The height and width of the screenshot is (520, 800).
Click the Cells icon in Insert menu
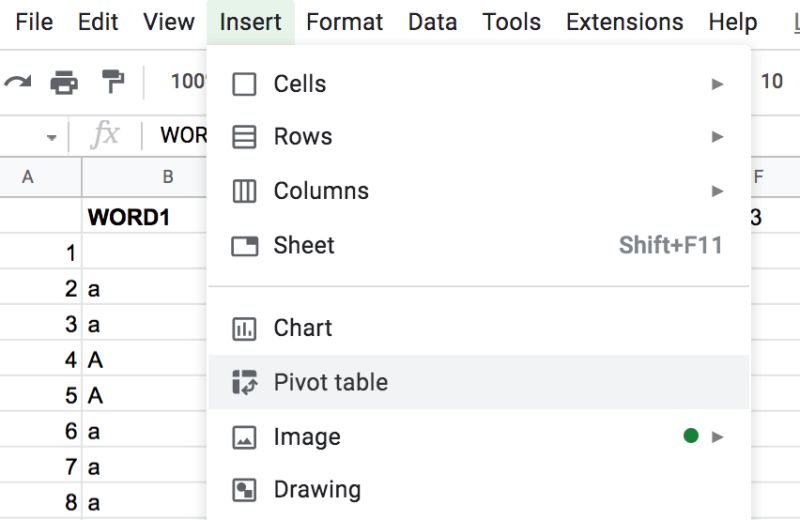pyautogui.click(x=244, y=84)
